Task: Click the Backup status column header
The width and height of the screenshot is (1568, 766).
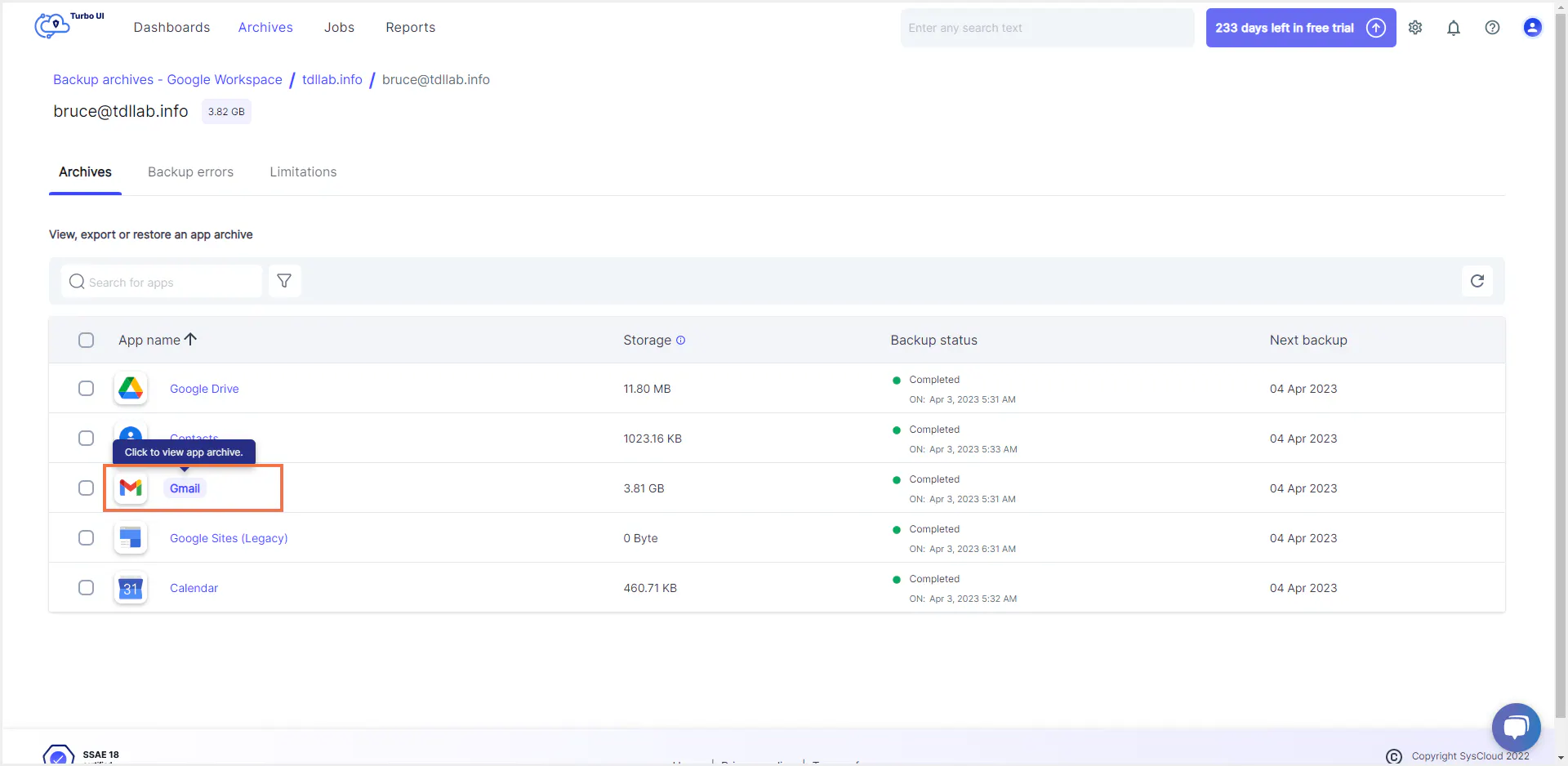Action: [933, 341]
